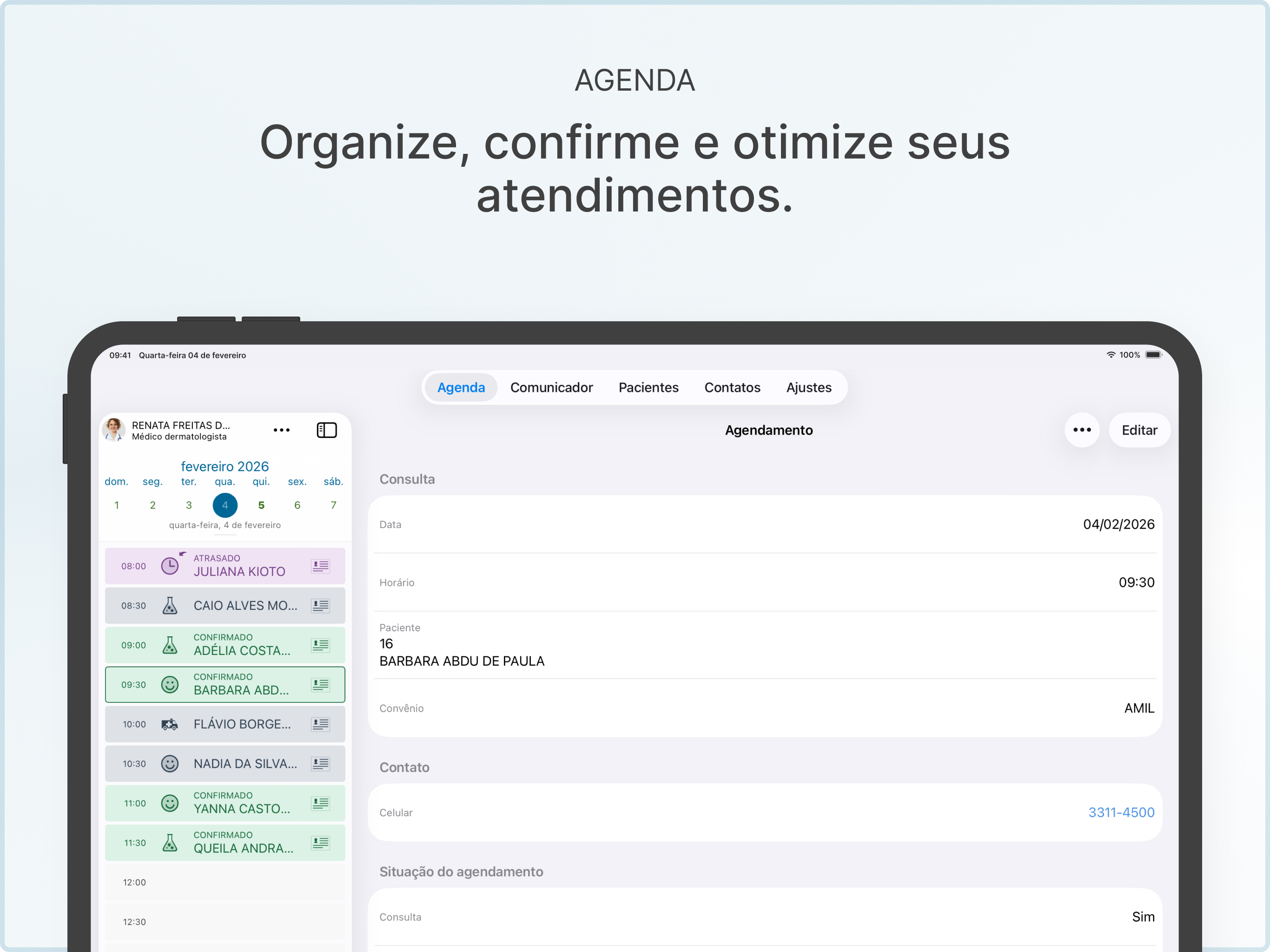Image resolution: width=1270 pixels, height=952 pixels.
Task: Click the Horário value 09:30
Action: pos(1136,582)
